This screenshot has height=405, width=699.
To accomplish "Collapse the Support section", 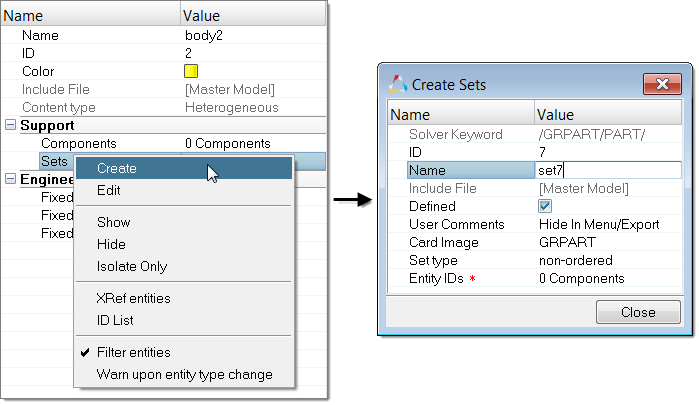I will (x=11, y=125).
